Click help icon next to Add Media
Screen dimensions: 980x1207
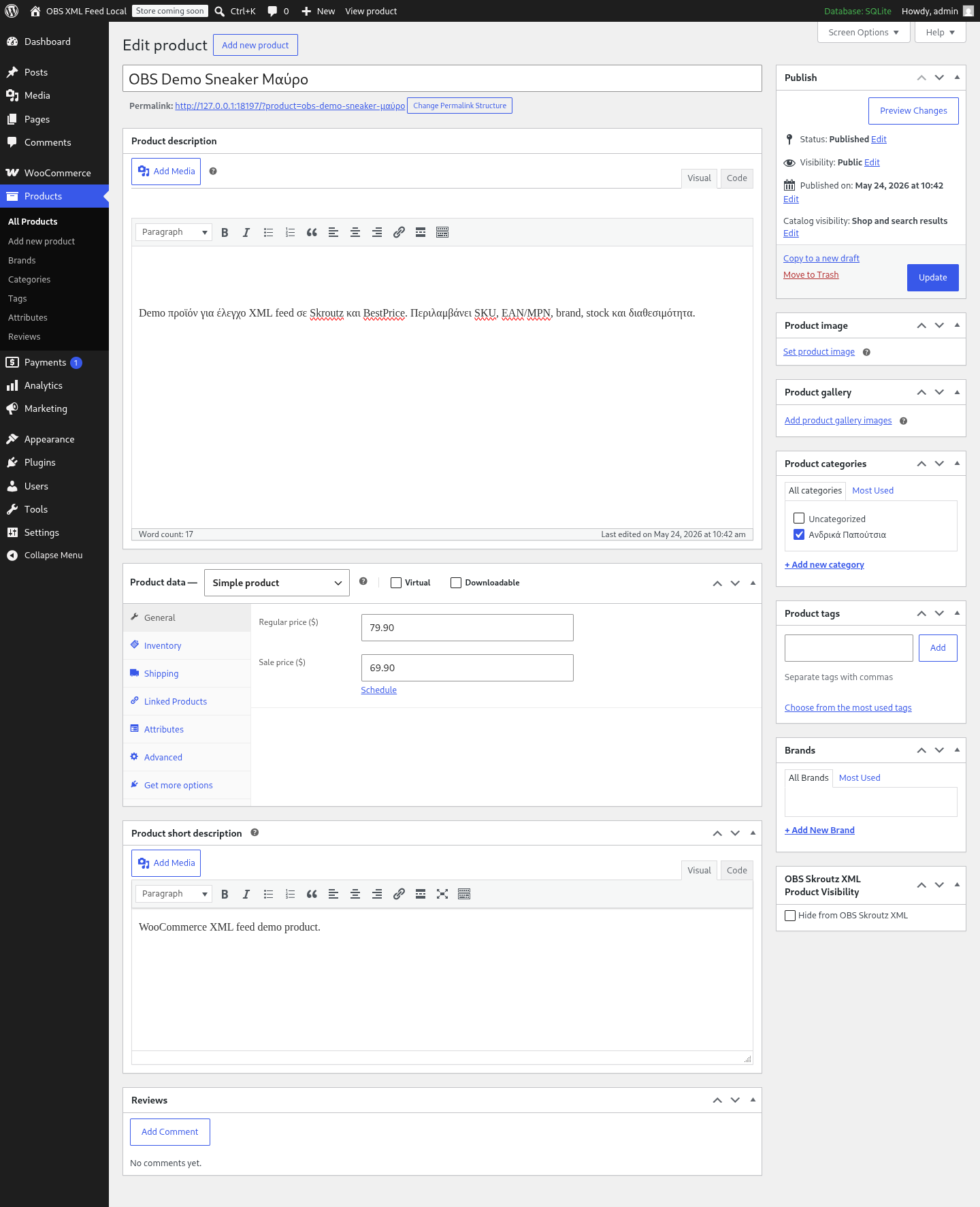213,172
